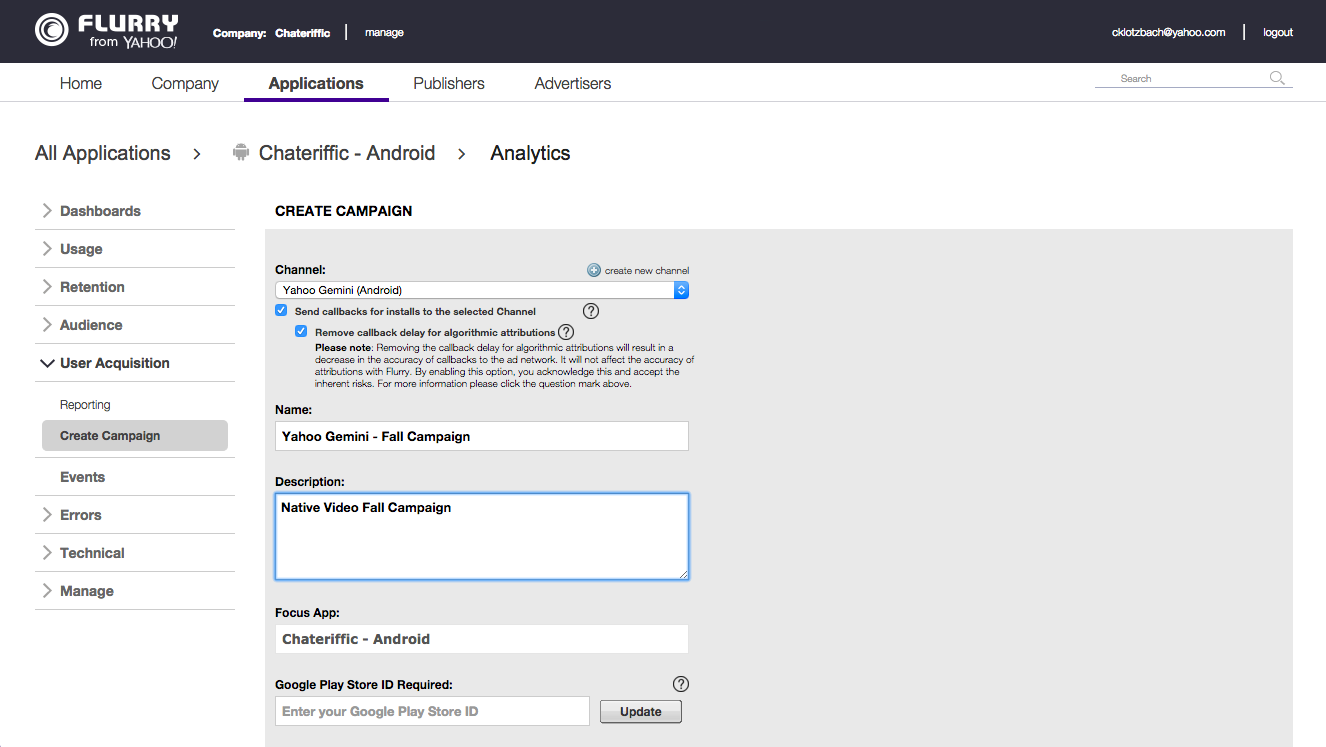The height and width of the screenshot is (747, 1326).
Task: Open Events in the sidebar
Action: (x=82, y=477)
